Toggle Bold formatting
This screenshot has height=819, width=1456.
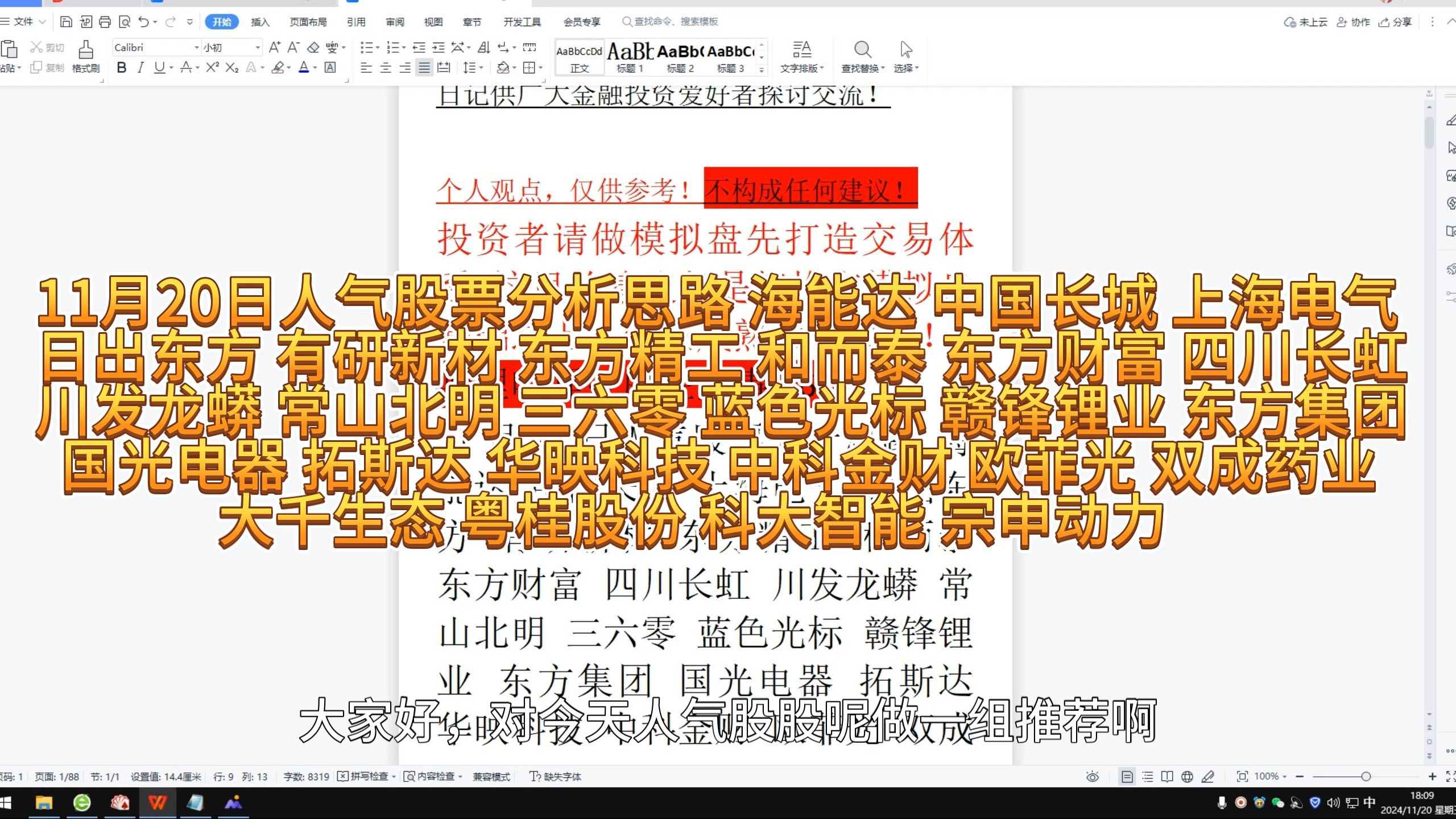click(x=121, y=68)
